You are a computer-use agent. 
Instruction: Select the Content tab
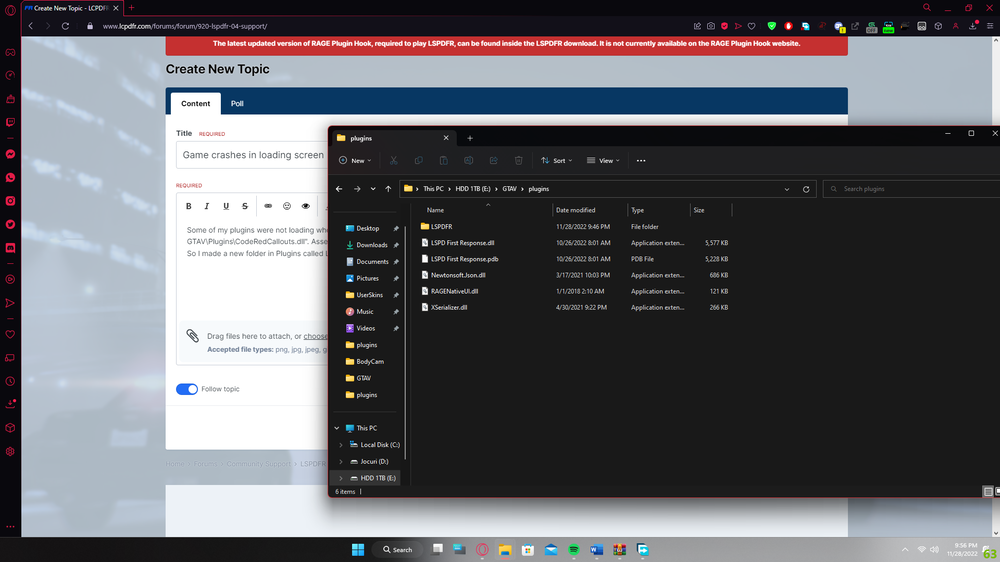[195, 103]
